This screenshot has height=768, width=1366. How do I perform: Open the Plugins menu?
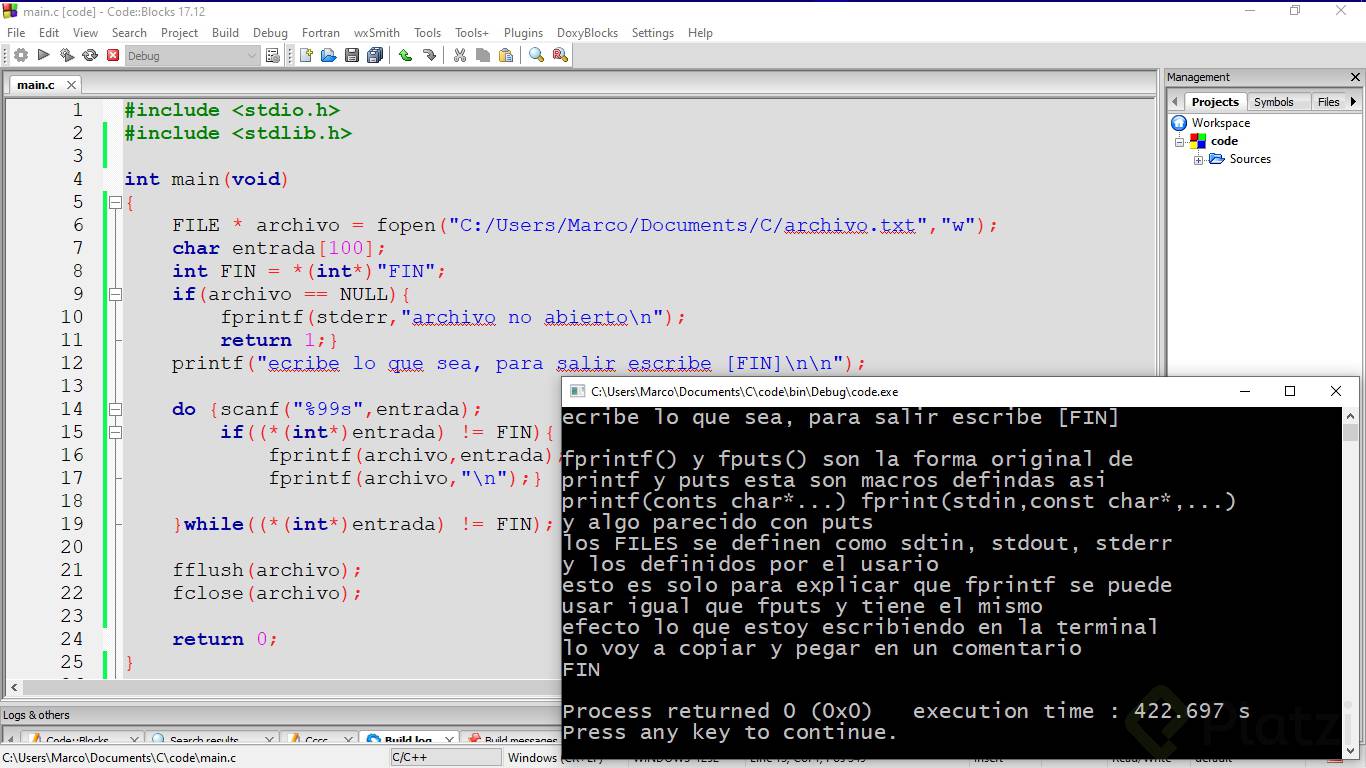point(523,33)
